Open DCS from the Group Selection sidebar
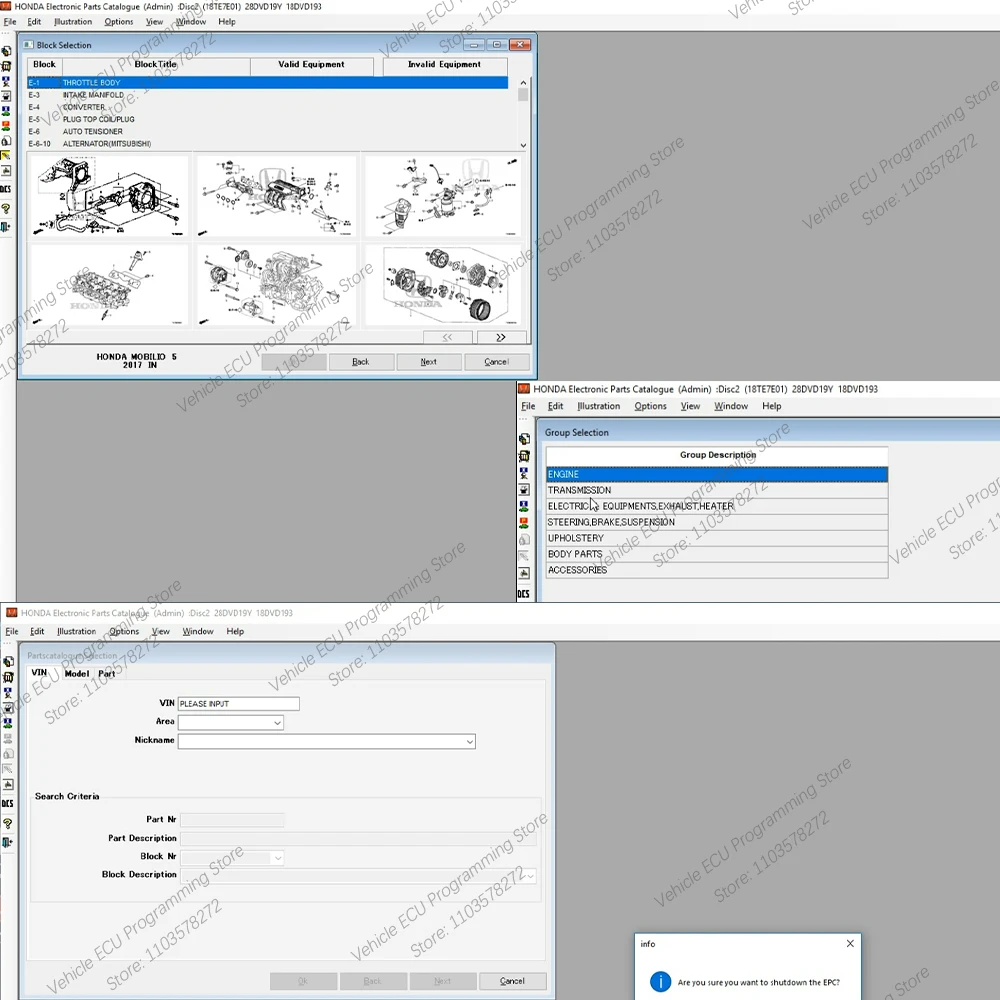The height and width of the screenshot is (1000, 1000). pos(524,594)
